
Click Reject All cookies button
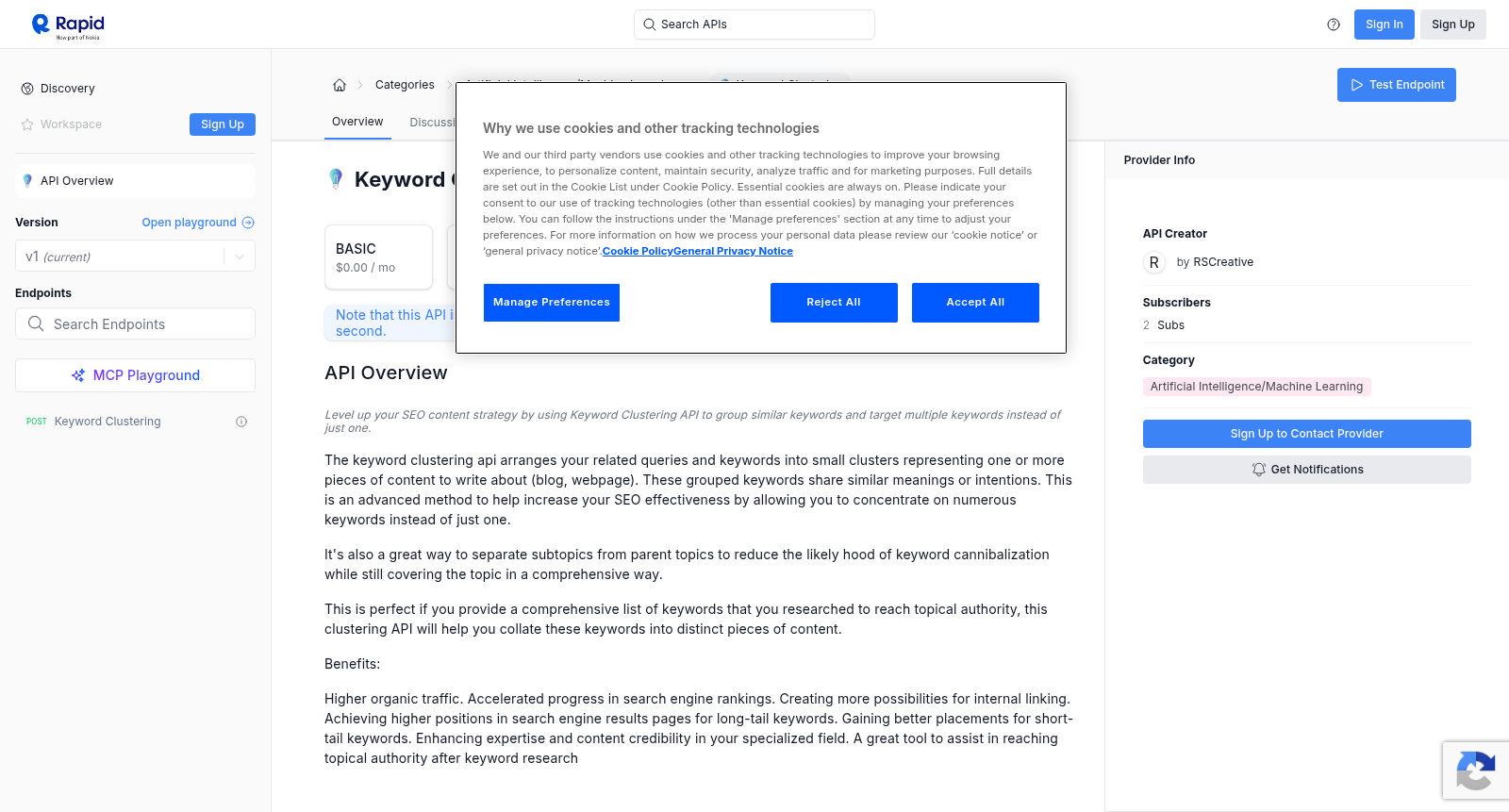[x=834, y=303]
